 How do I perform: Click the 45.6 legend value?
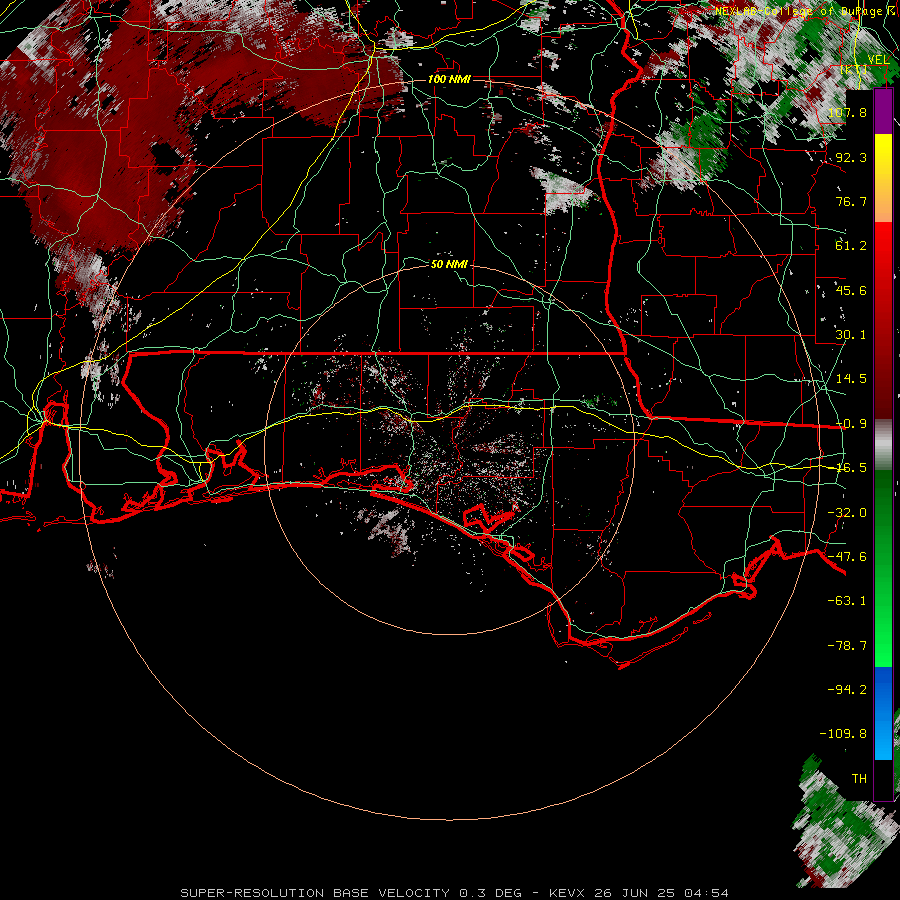click(x=851, y=290)
